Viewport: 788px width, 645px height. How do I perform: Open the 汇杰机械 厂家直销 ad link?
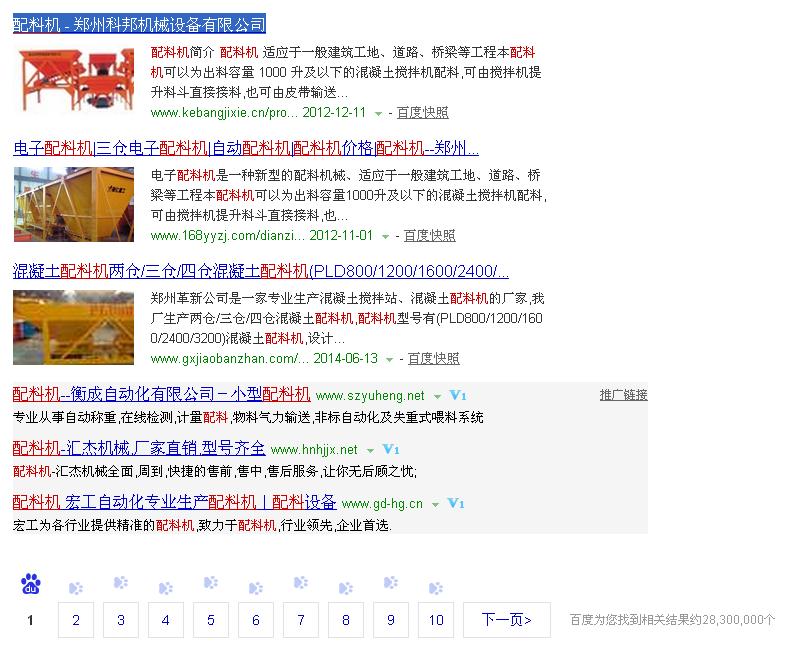(139, 448)
